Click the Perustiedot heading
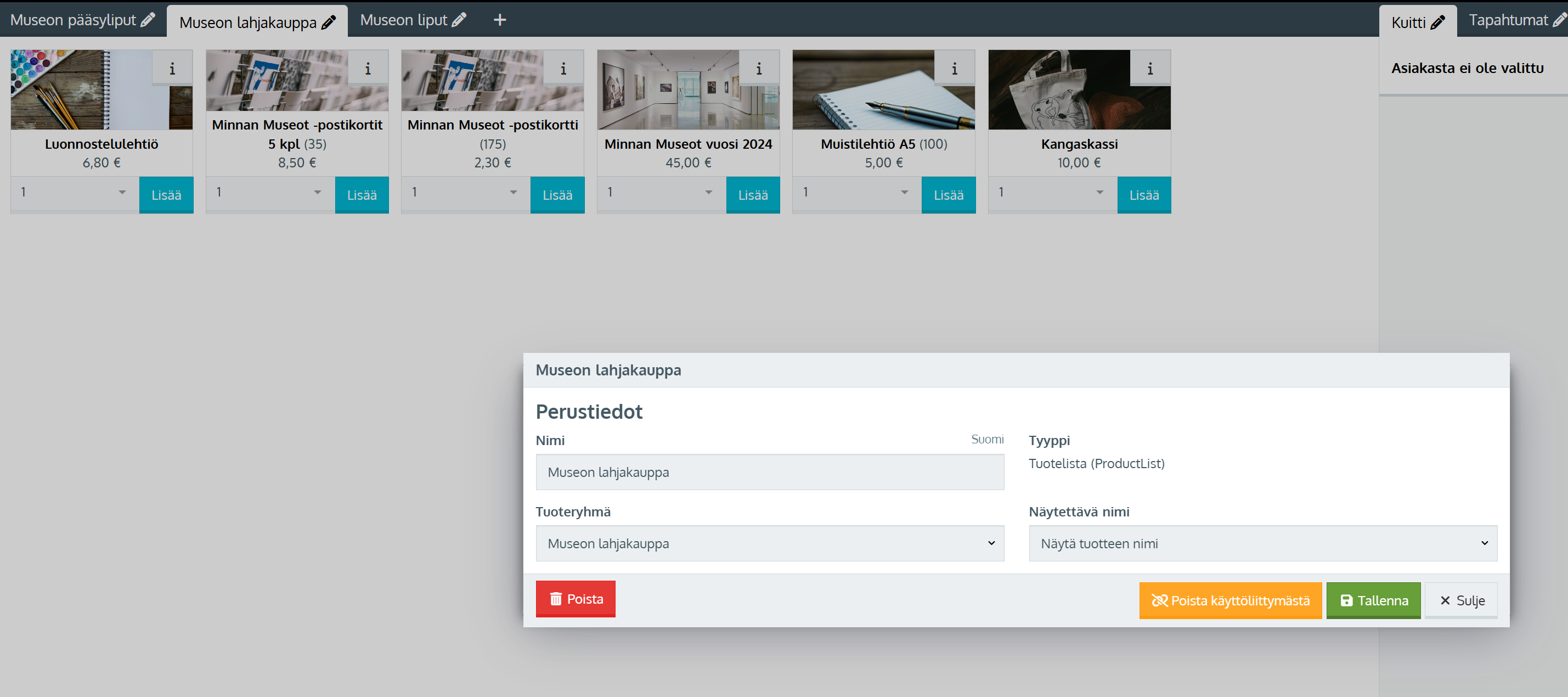 point(589,412)
